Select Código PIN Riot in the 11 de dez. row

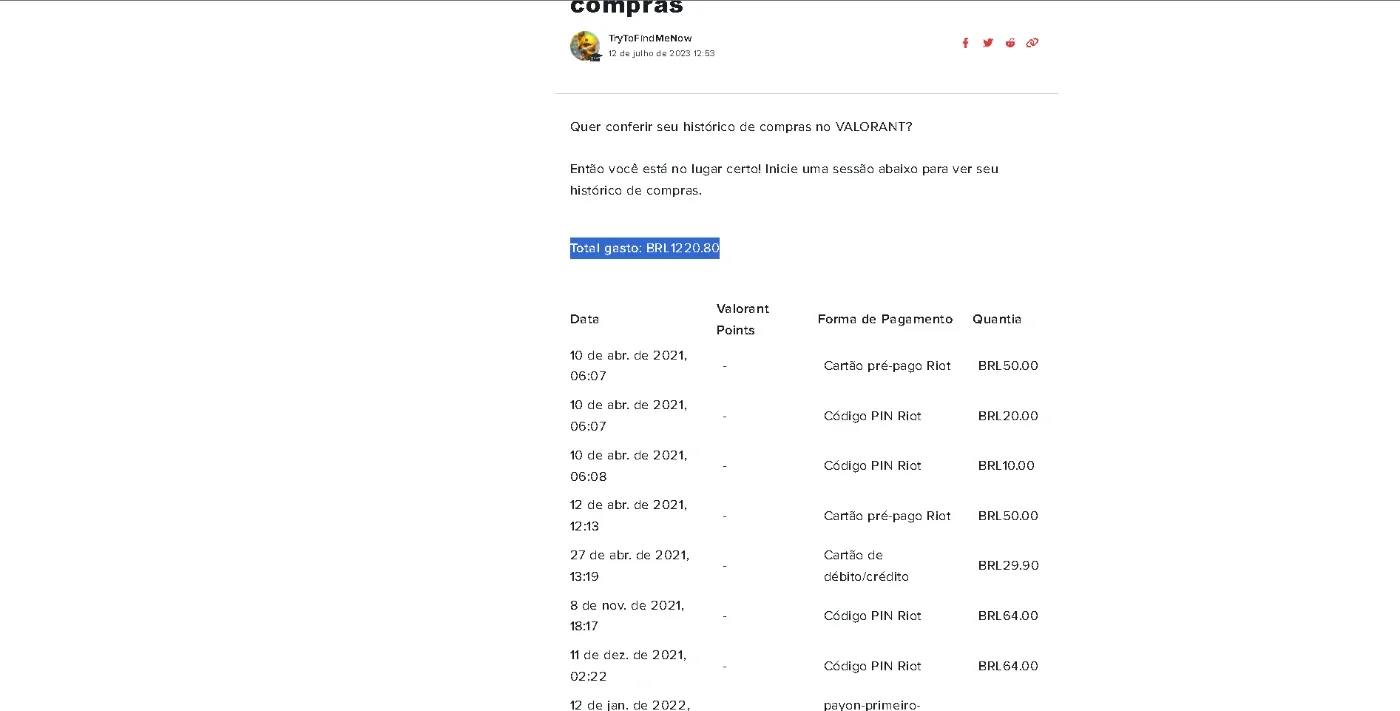point(873,666)
